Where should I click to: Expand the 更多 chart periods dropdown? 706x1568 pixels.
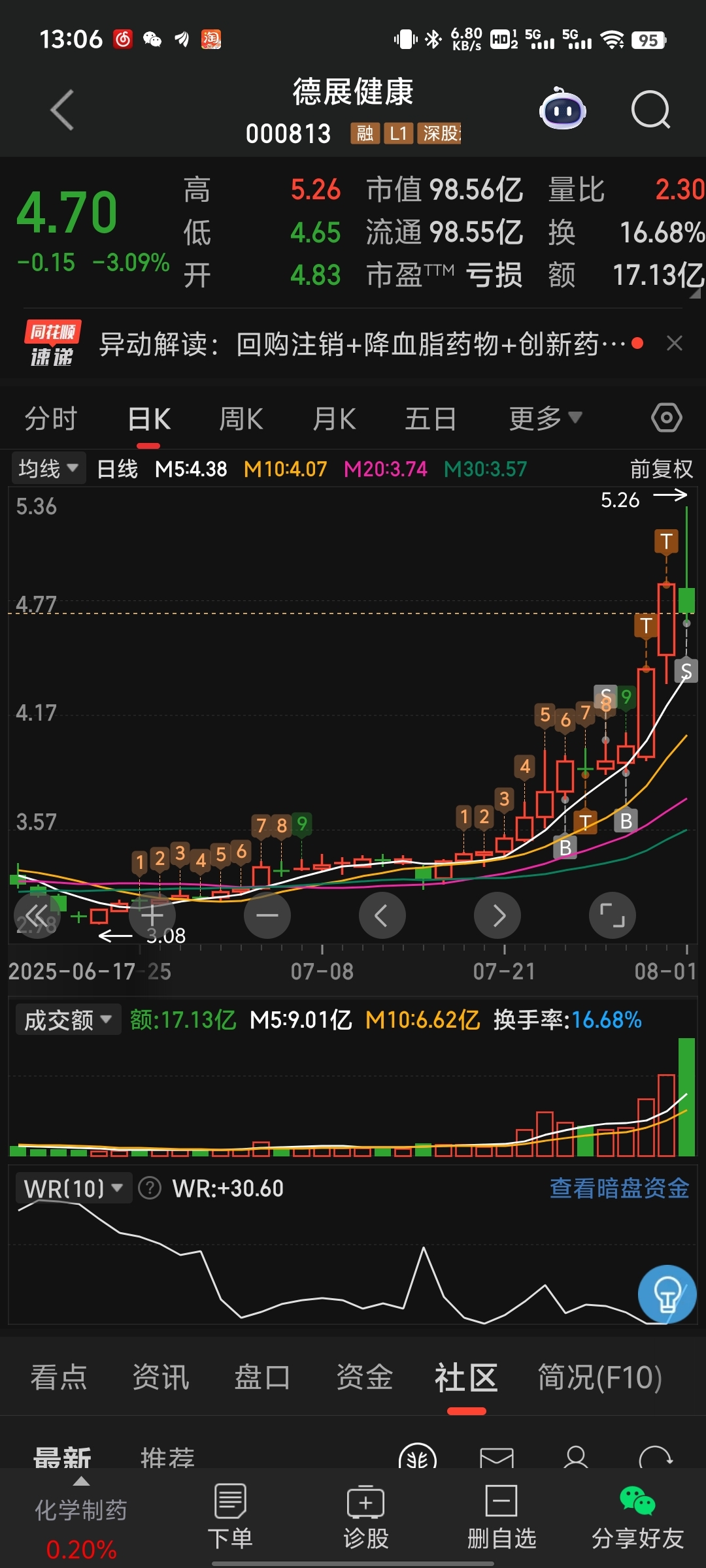[545, 419]
